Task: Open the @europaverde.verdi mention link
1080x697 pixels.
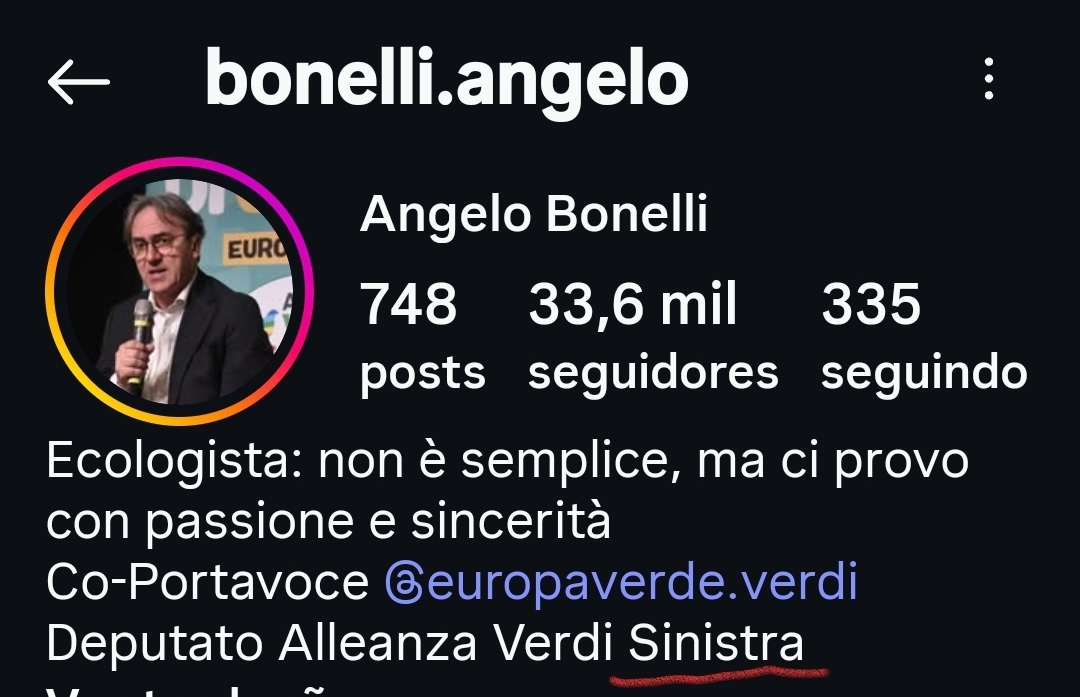Action: coord(621,583)
